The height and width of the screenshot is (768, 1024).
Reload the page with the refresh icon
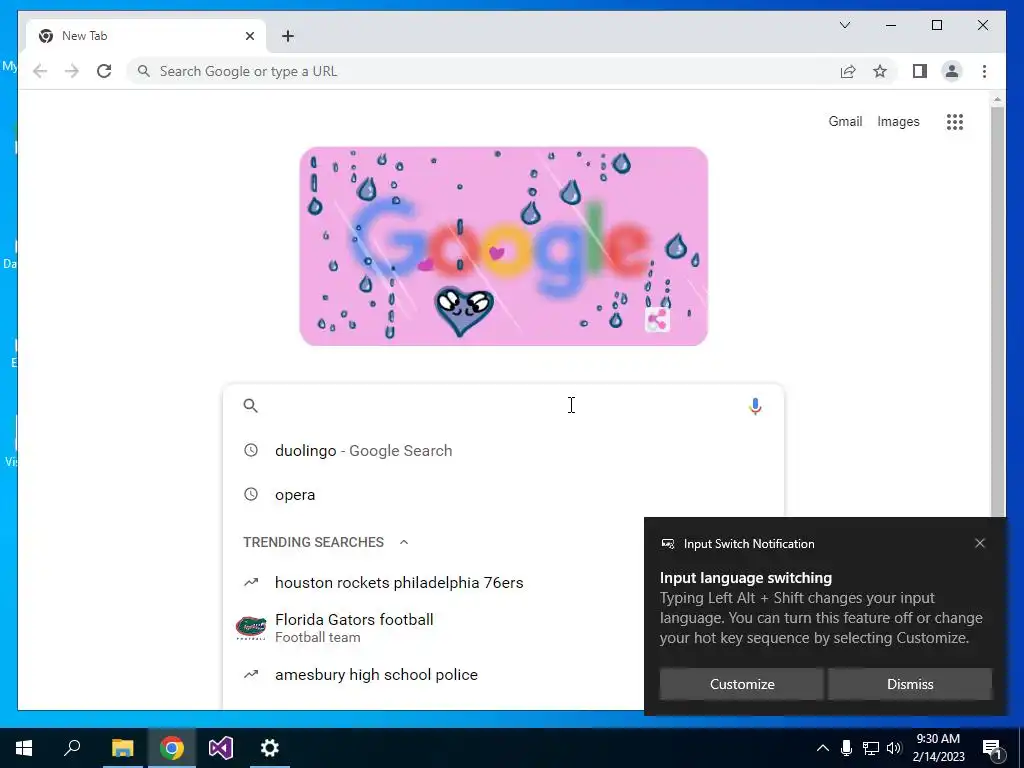(x=104, y=71)
